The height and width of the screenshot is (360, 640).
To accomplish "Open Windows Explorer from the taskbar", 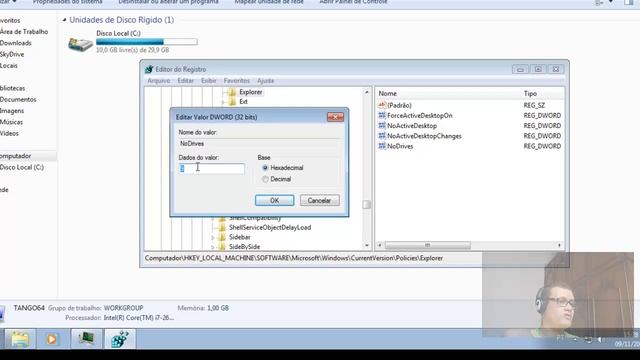I will (20, 339).
